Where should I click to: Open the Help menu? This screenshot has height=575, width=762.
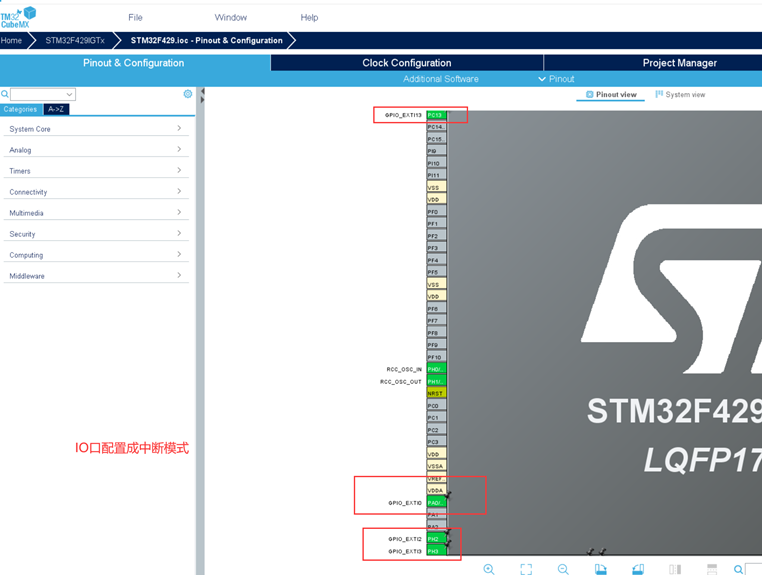click(x=309, y=17)
